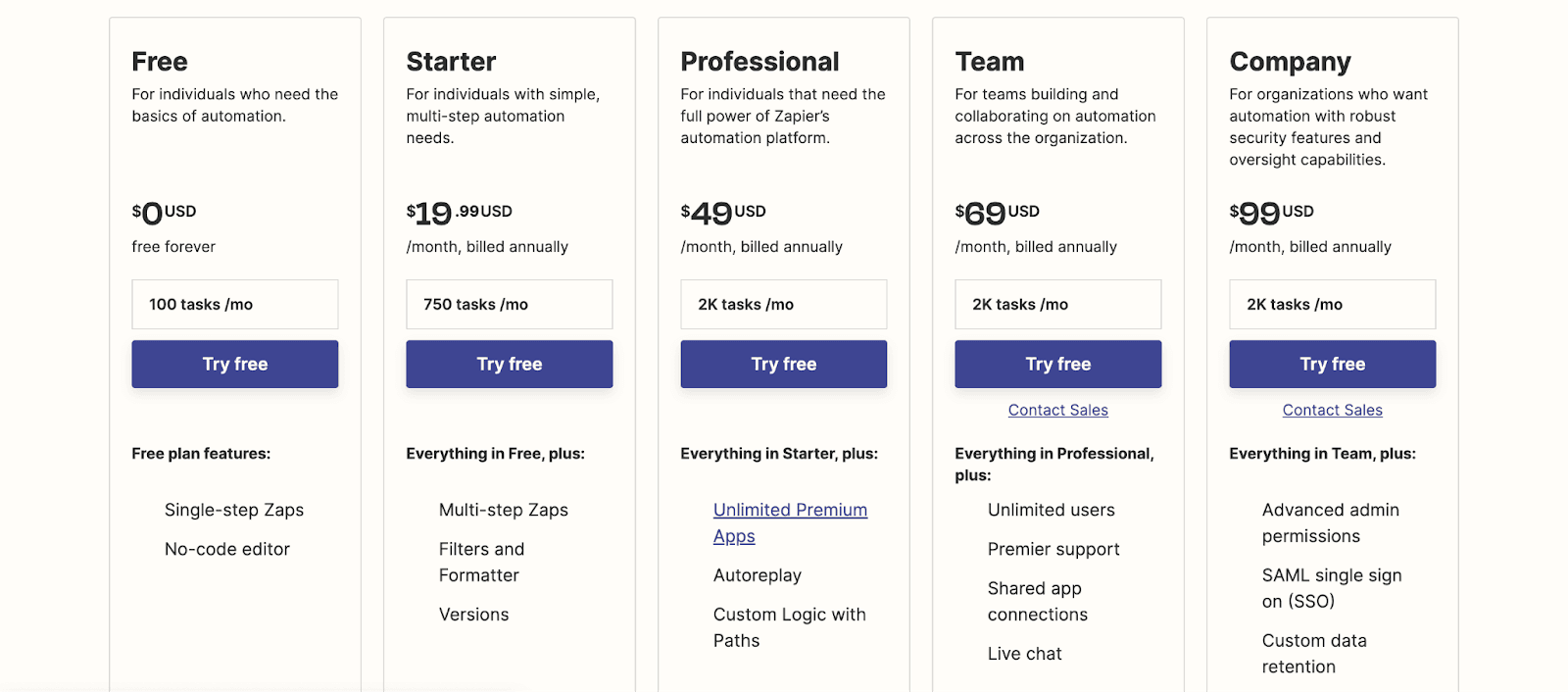The width and height of the screenshot is (1568, 692).
Task: Click Try free under the Professional plan
Action: (783, 364)
